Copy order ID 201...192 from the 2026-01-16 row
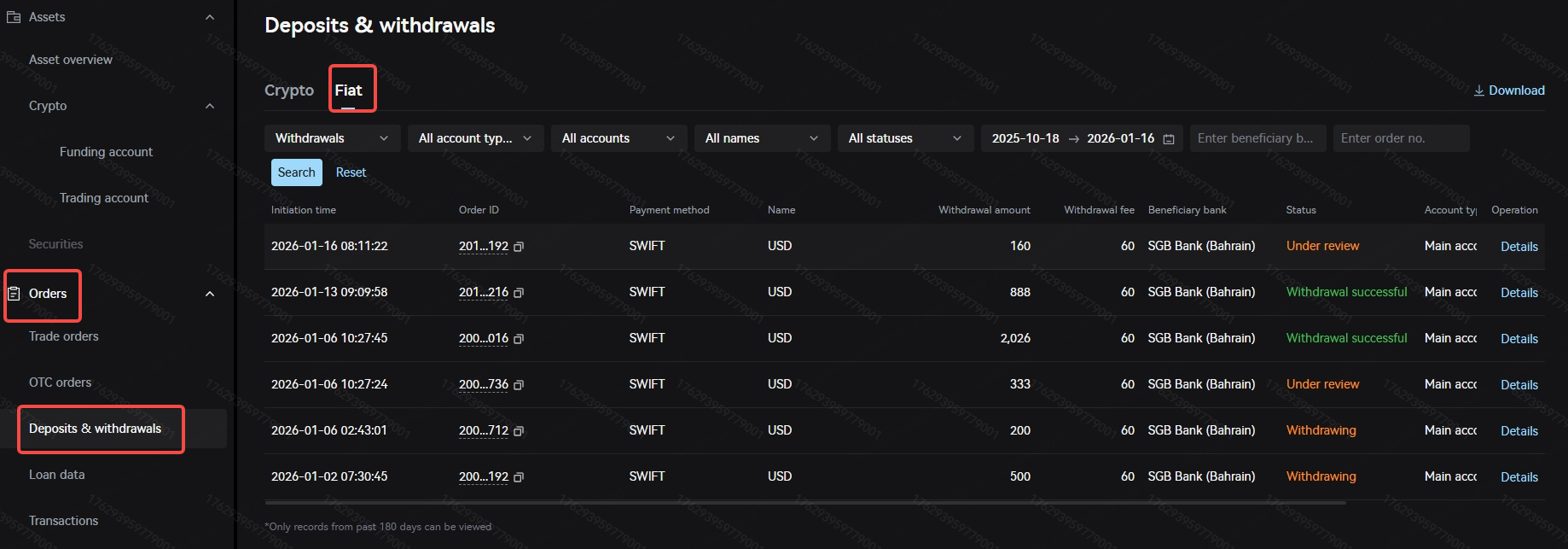 [x=519, y=247]
